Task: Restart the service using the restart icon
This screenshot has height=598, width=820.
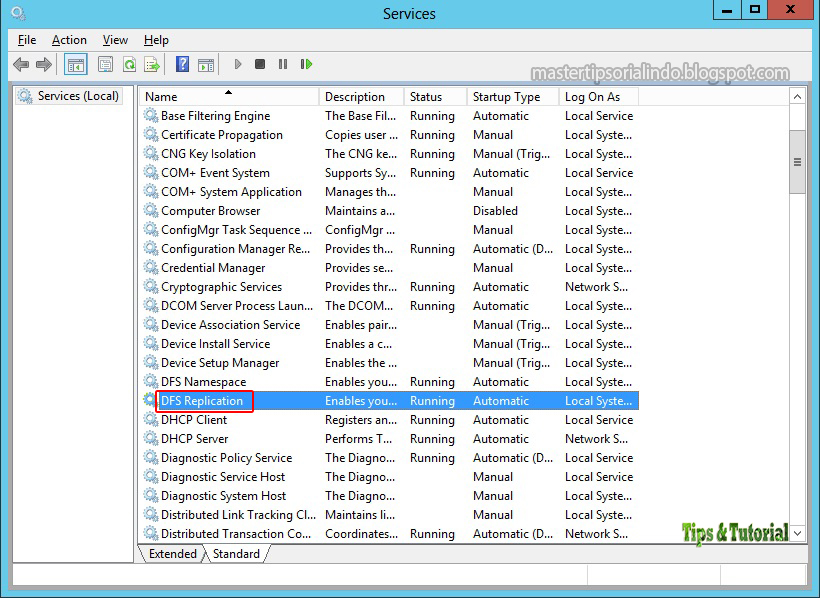Action: point(307,64)
